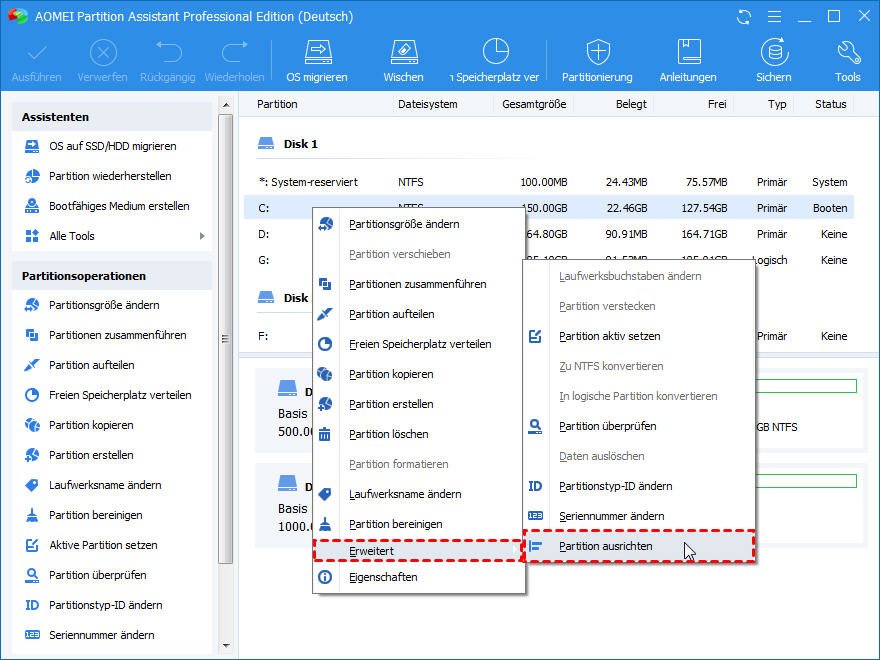Image resolution: width=880 pixels, height=660 pixels.
Task: Sort by the Partition column header
Action: pyautogui.click(x=277, y=104)
